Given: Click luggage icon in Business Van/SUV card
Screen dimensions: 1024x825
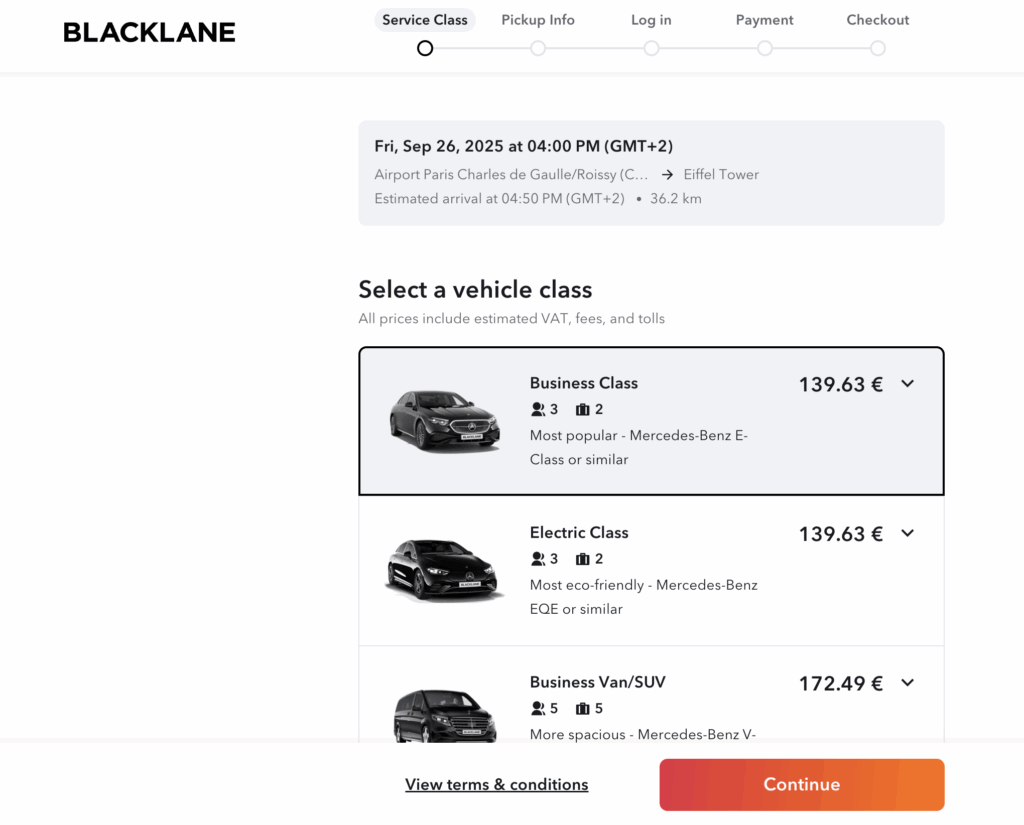Looking at the screenshot, I should pyautogui.click(x=583, y=709).
